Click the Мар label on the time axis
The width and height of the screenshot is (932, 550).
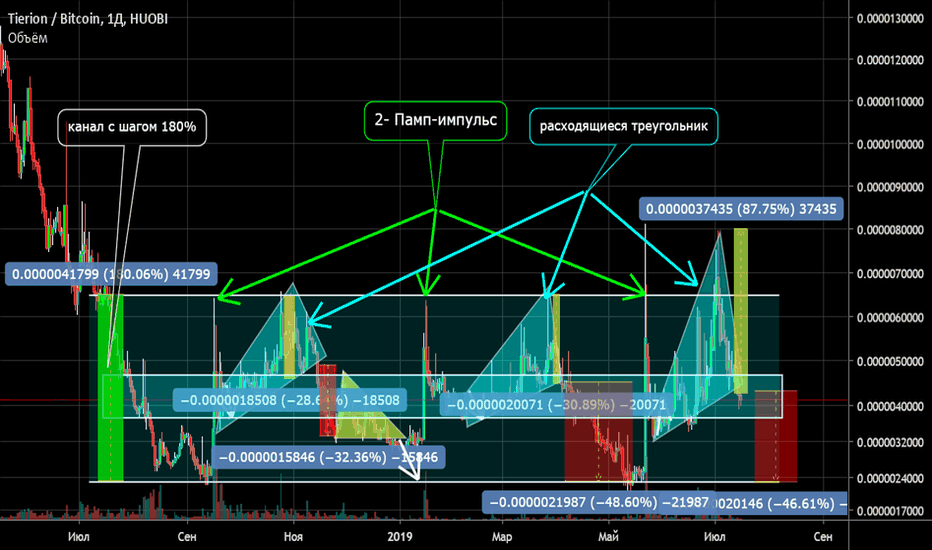tap(502, 537)
